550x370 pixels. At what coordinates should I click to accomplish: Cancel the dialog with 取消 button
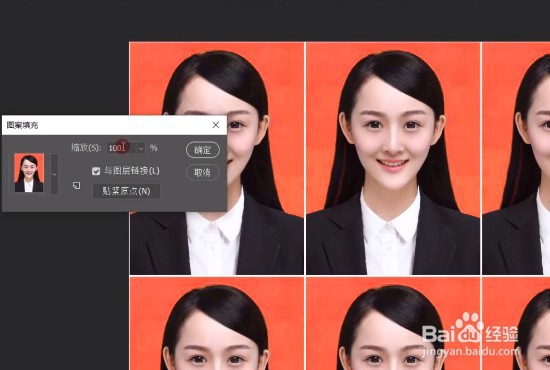[x=203, y=172]
